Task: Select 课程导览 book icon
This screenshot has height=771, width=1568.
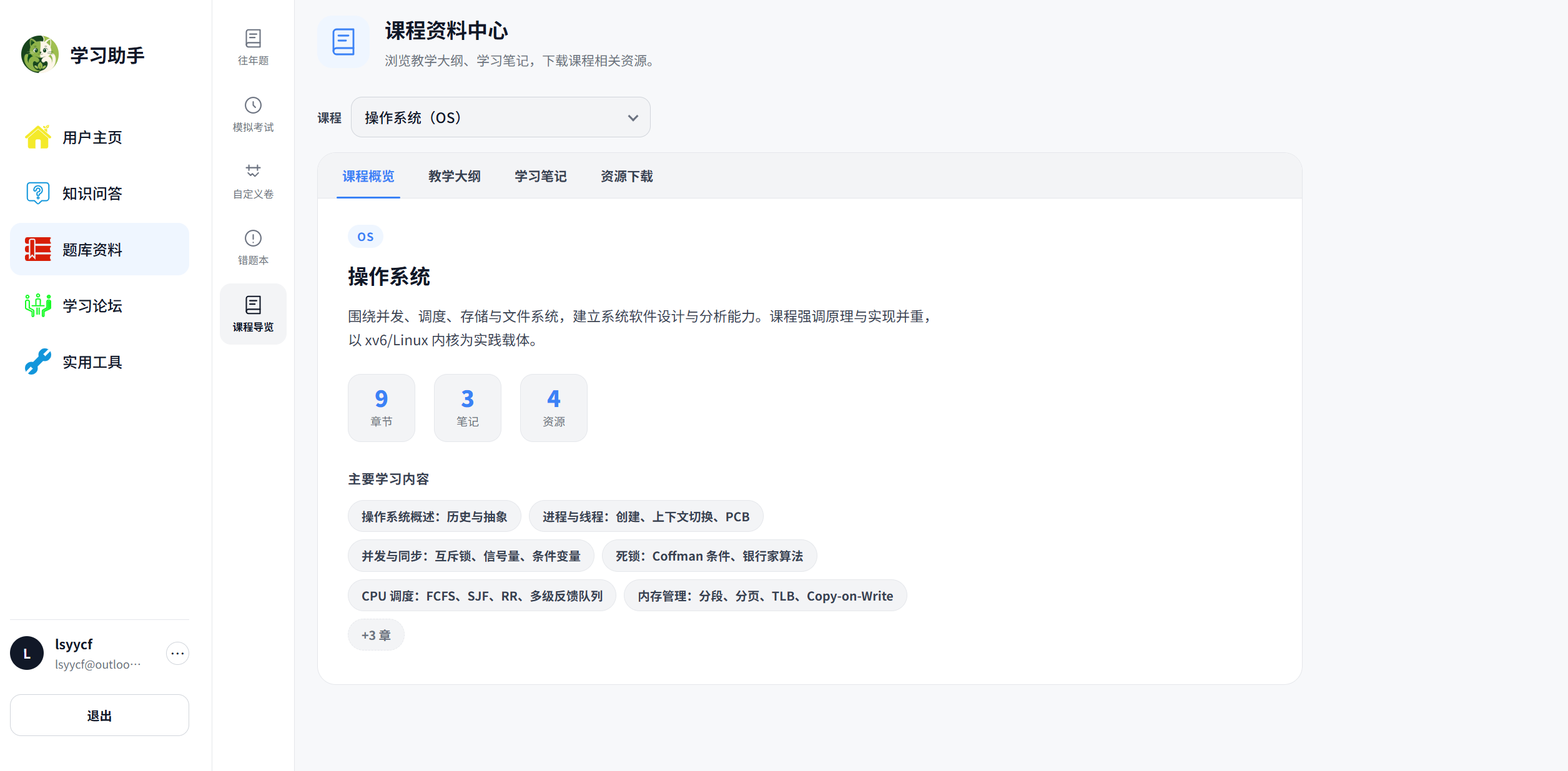Action: pyautogui.click(x=253, y=305)
